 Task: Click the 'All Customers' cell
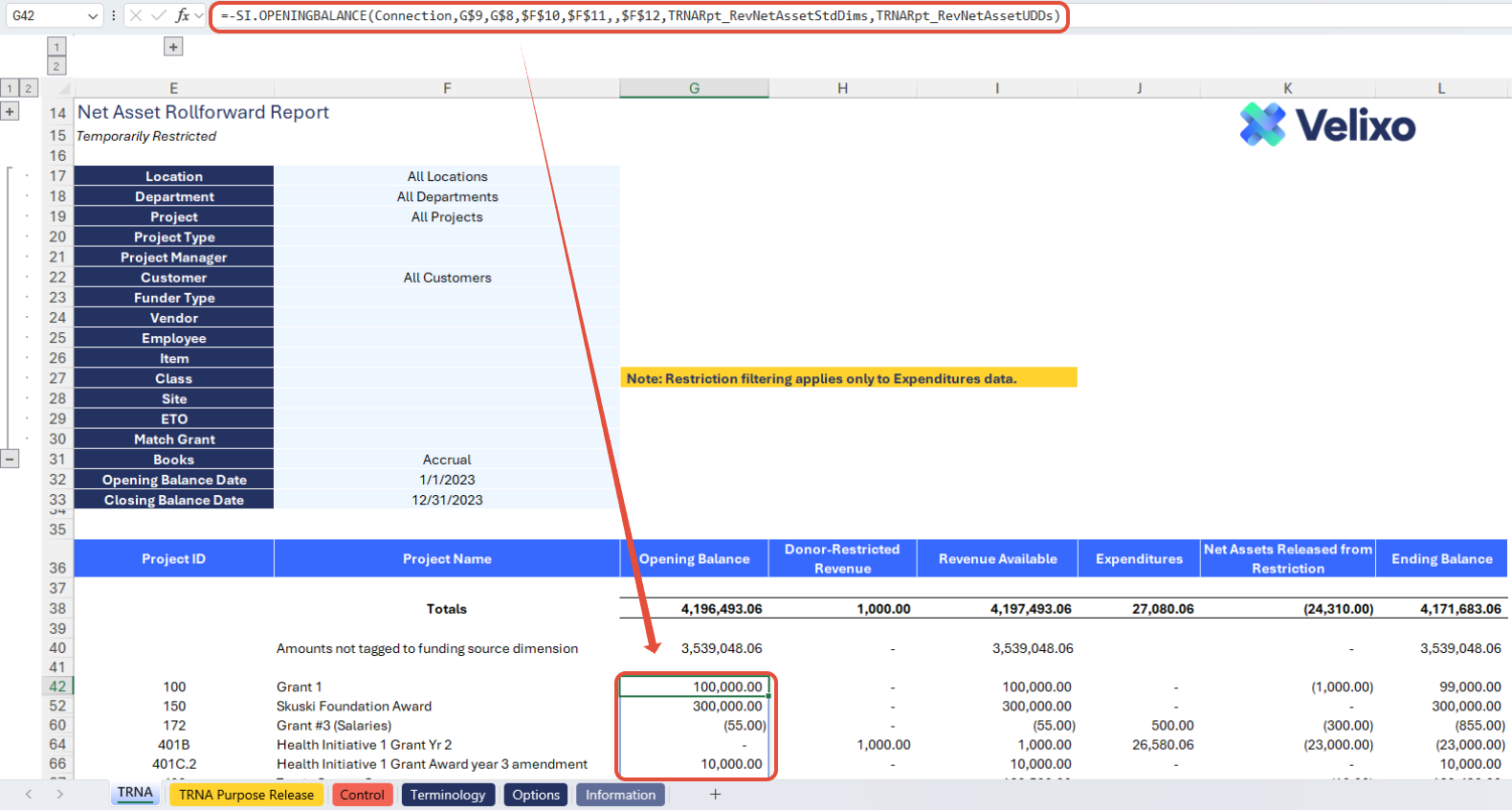447,278
